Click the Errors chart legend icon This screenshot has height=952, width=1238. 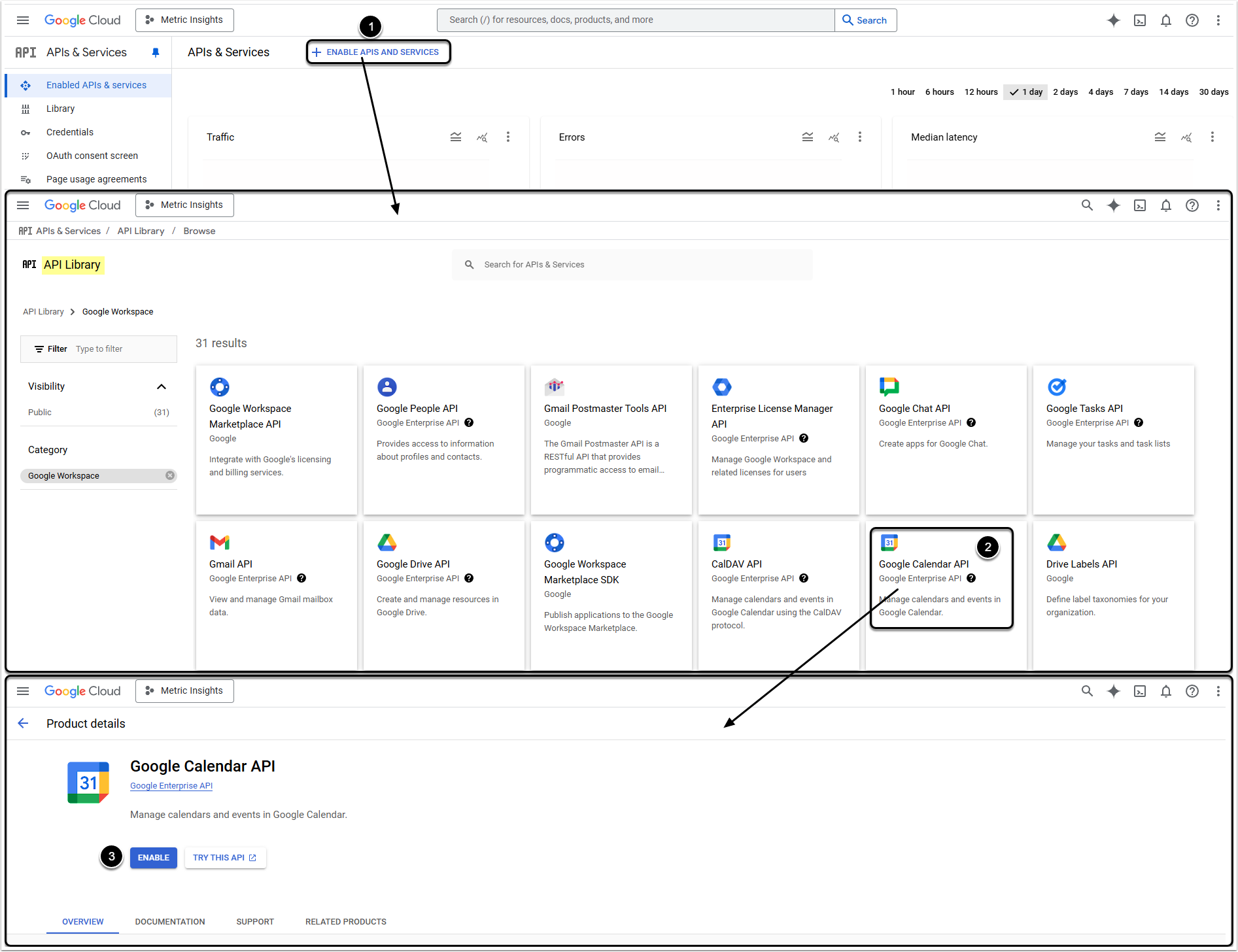pyautogui.click(x=808, y=137)
